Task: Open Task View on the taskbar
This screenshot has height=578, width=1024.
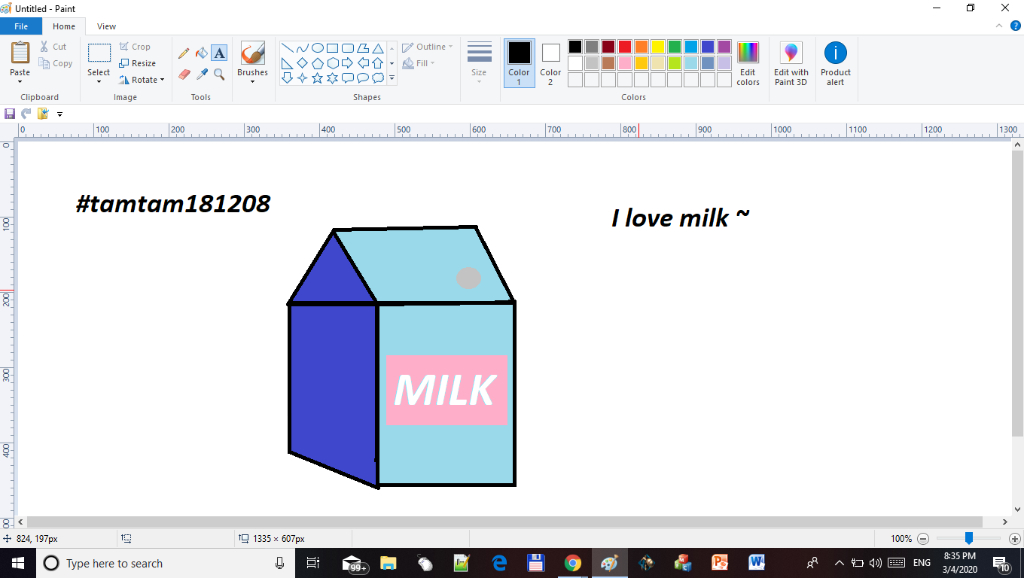Action: (x=313, y=563)
